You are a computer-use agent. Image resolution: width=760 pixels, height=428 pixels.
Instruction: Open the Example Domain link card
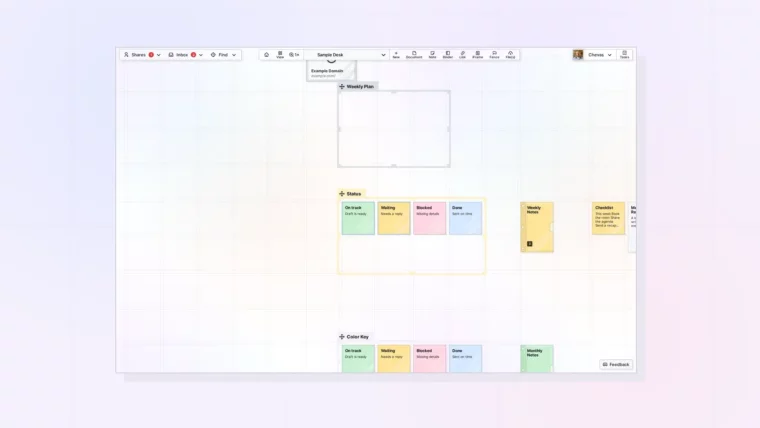pyautogui.click(x=332, y=70)
